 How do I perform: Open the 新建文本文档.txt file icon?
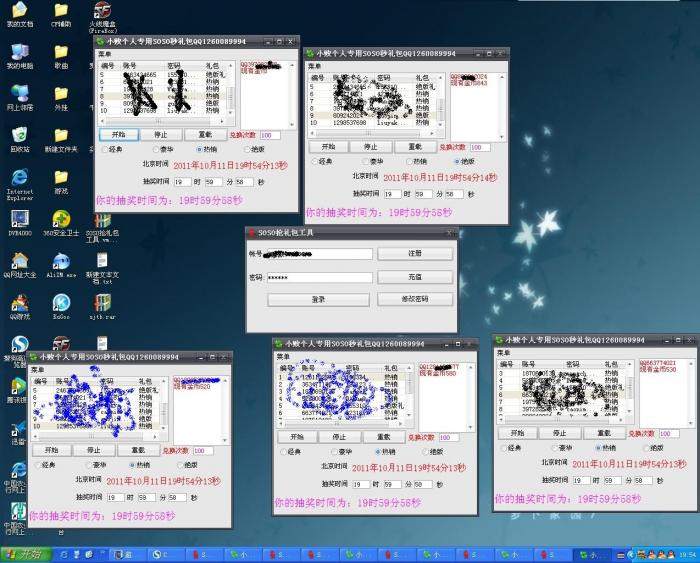pyautogui.click(x=103, y=269)
